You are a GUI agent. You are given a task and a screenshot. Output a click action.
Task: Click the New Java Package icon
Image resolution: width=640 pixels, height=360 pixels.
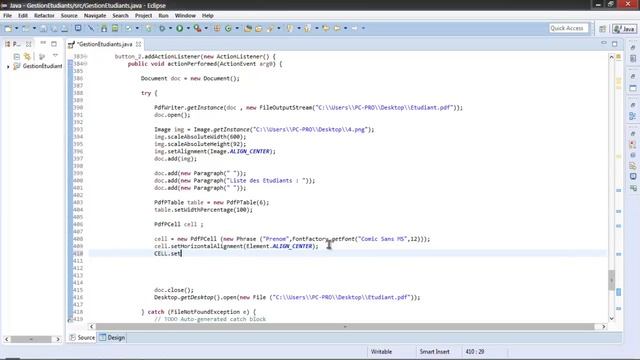[x=217, y=28]
